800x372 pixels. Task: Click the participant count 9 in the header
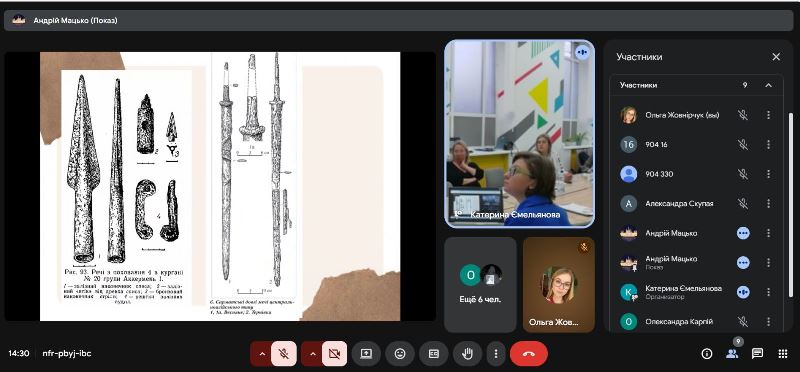tap(745, 85)
